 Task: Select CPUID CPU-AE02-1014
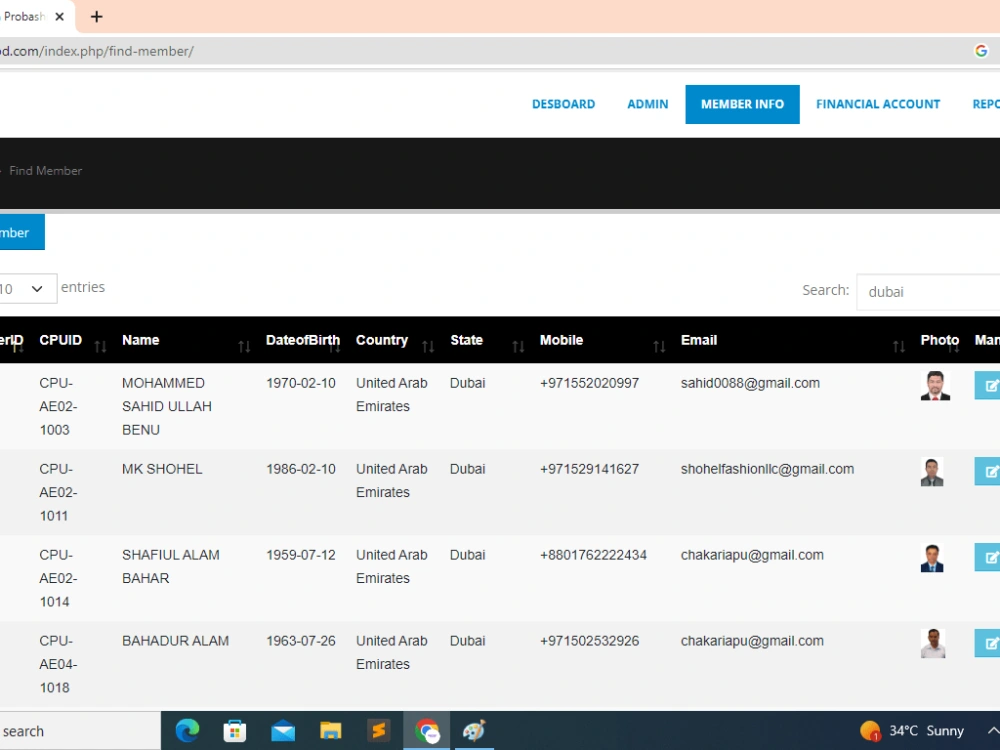click(x=58, y=578)
